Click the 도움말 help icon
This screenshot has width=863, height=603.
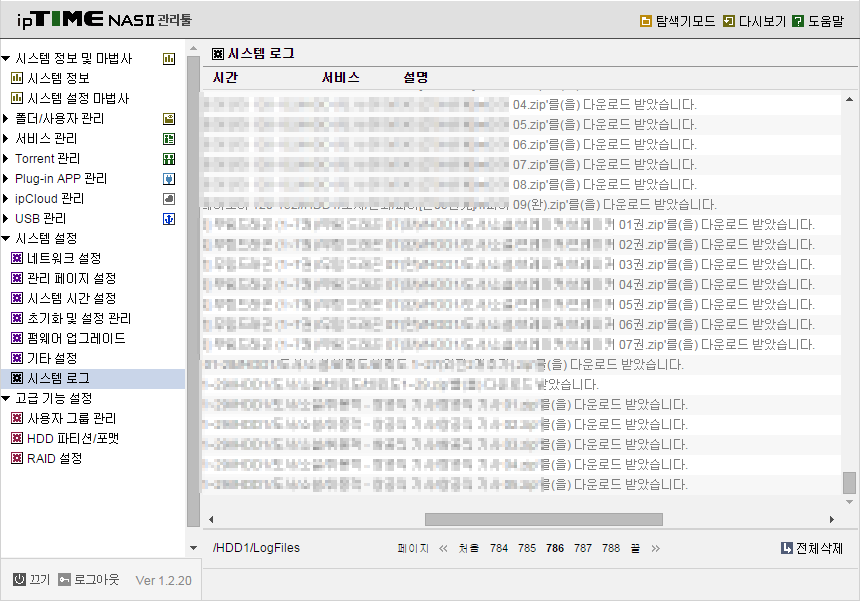coord(798,21)
